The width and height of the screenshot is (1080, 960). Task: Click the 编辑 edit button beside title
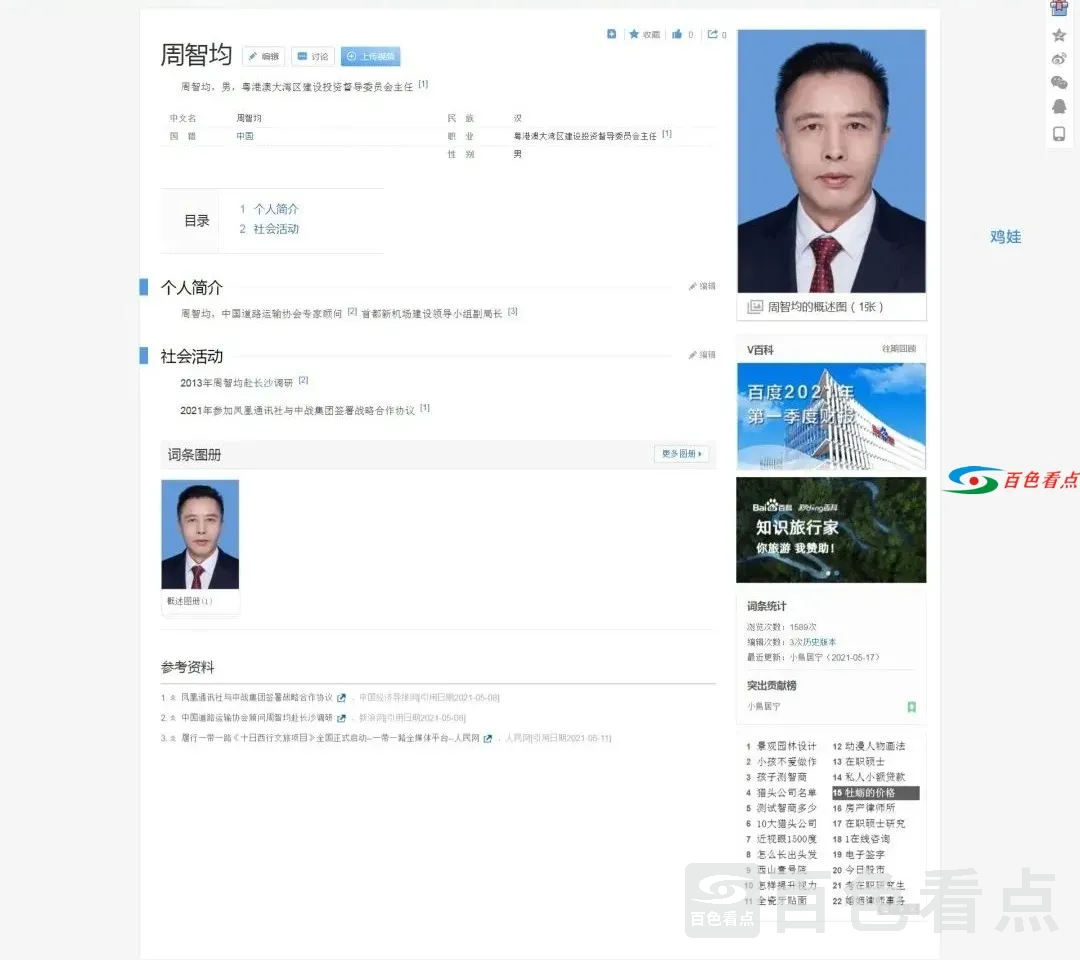(x=263, y=57)
